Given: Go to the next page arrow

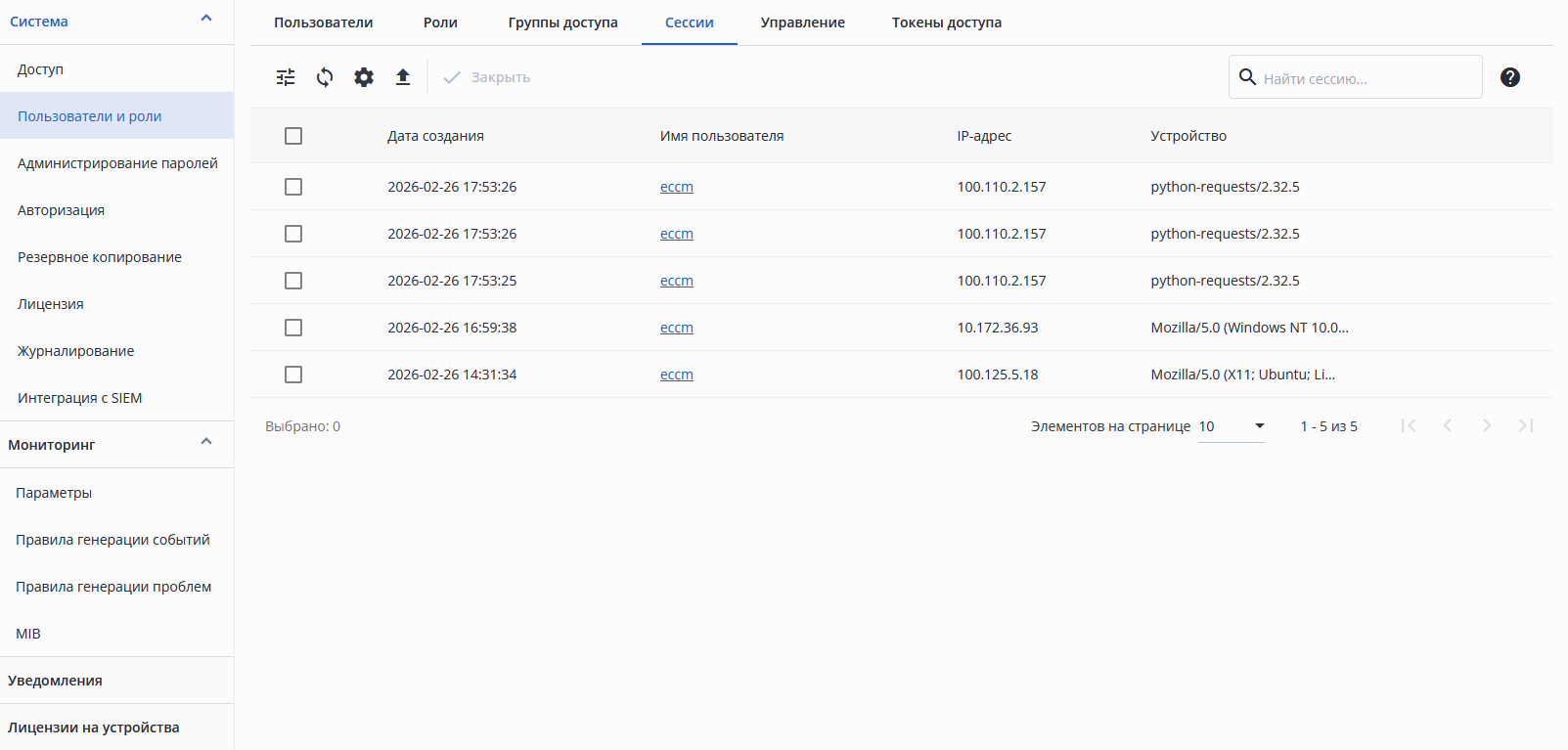Looking at the screenshot, I should tap(1487, 425).
